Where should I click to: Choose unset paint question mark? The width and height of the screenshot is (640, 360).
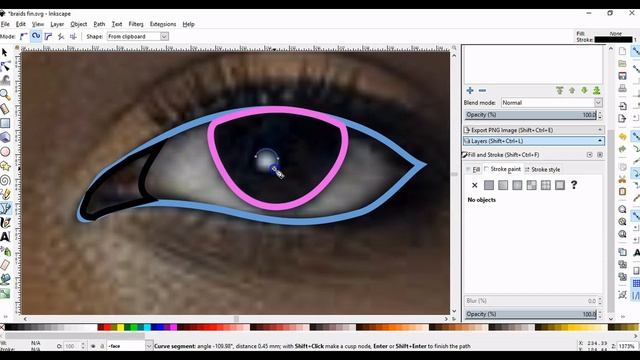point(574,185)
